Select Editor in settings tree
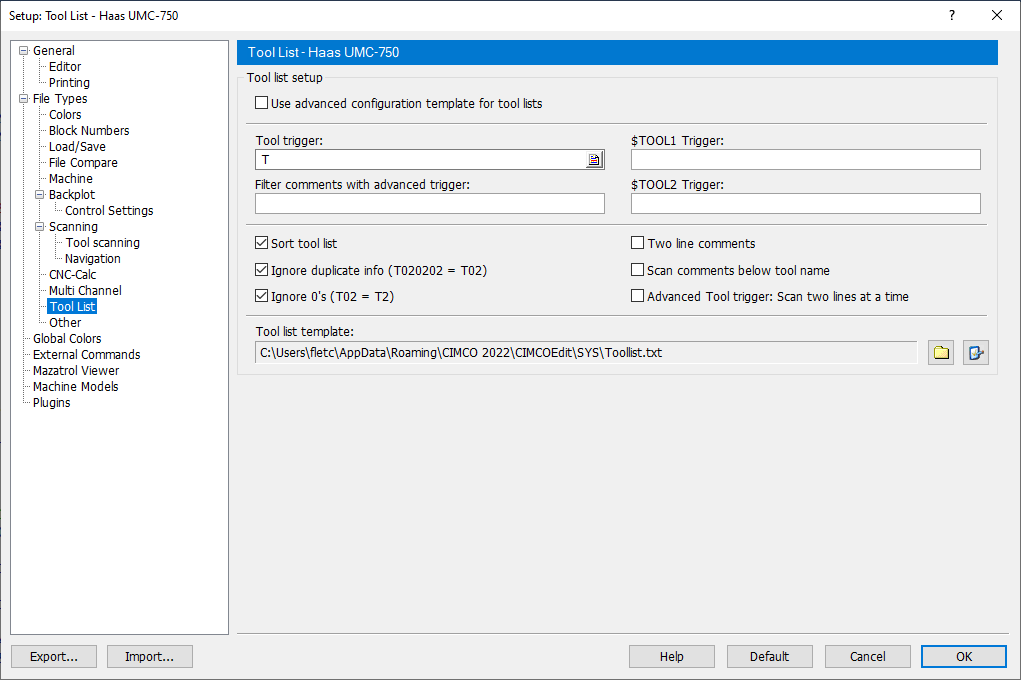Screen dimensions: 1021x680 click(x=65, y=66)
